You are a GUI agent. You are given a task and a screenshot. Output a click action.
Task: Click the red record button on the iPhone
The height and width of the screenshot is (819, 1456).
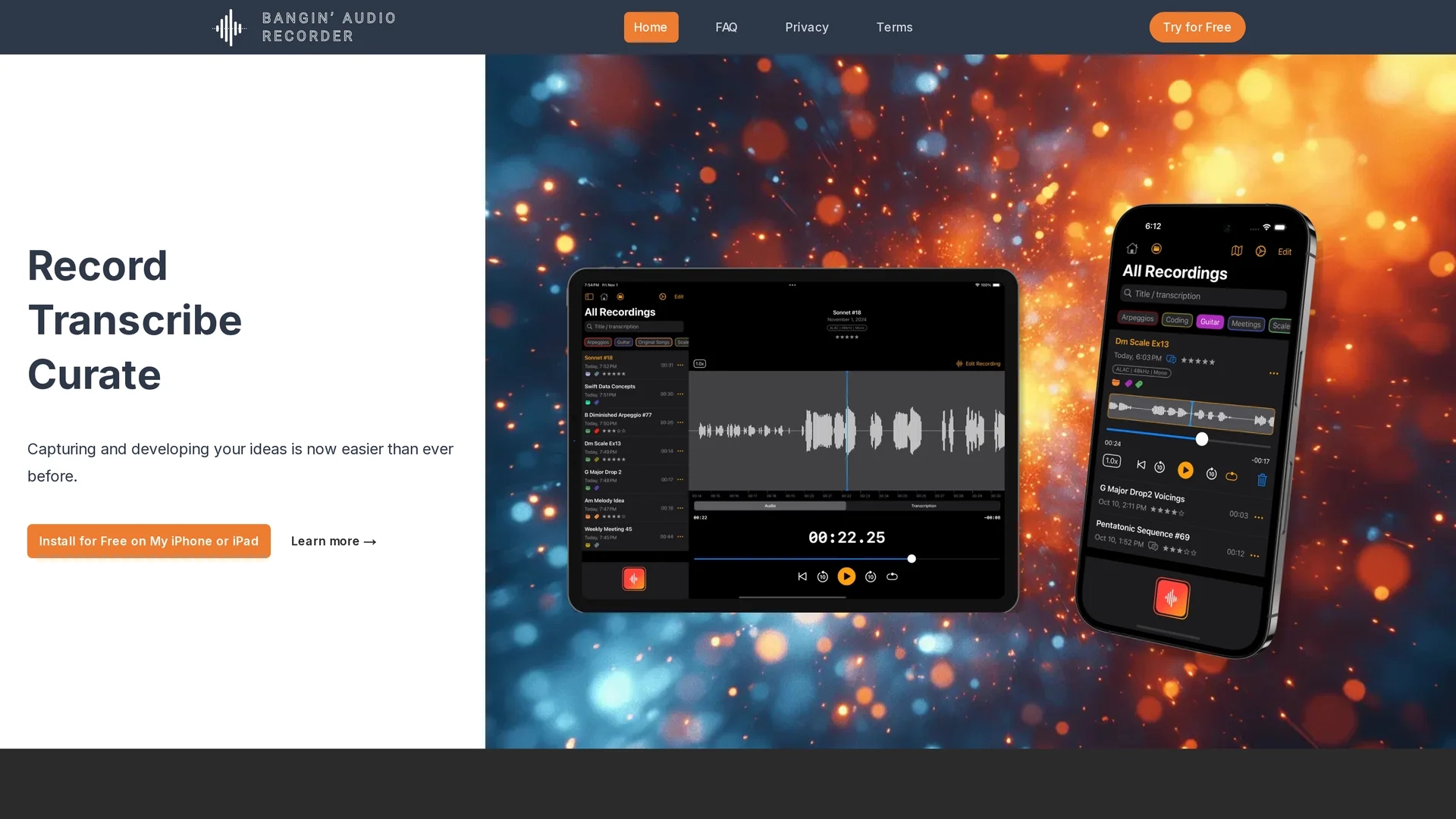click(x=1172, y=598)
